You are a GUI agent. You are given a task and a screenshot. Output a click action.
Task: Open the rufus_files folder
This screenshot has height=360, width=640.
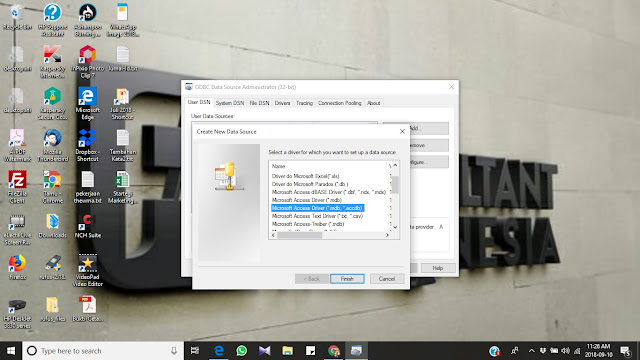pos(52,309)
